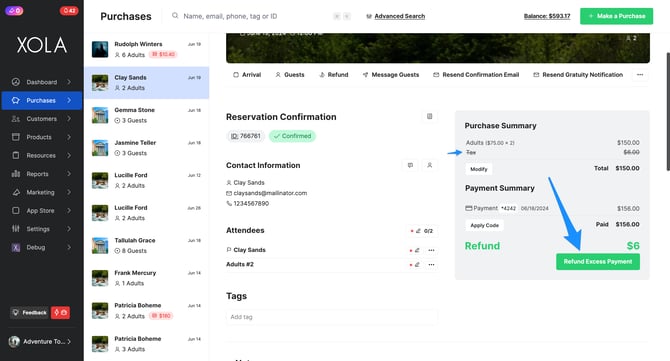Open Adults #2 ellipsis menu
The width and height of the screenshot is (670, 361).
pyautogui.click(x=431, y=265)
